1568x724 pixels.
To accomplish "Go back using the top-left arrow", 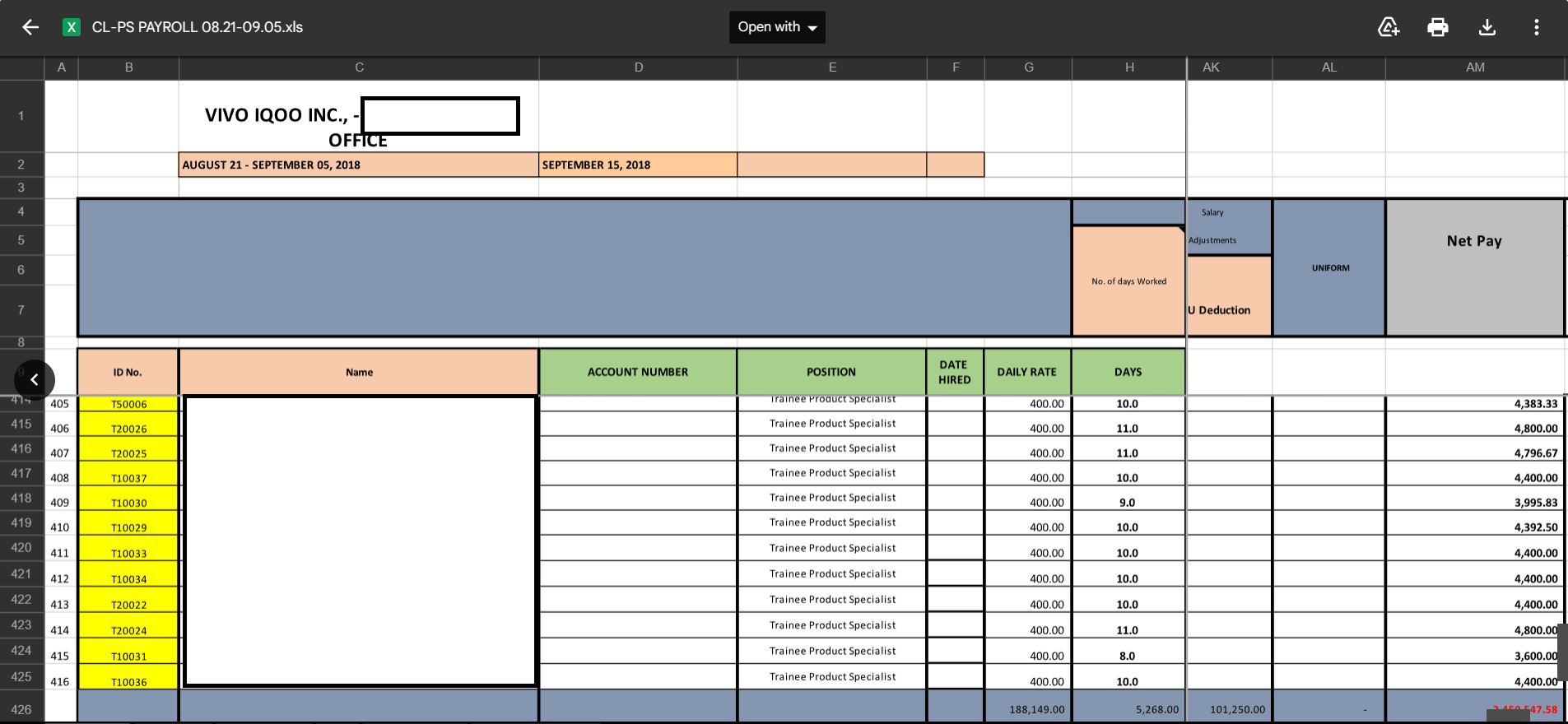I will 30,27.
